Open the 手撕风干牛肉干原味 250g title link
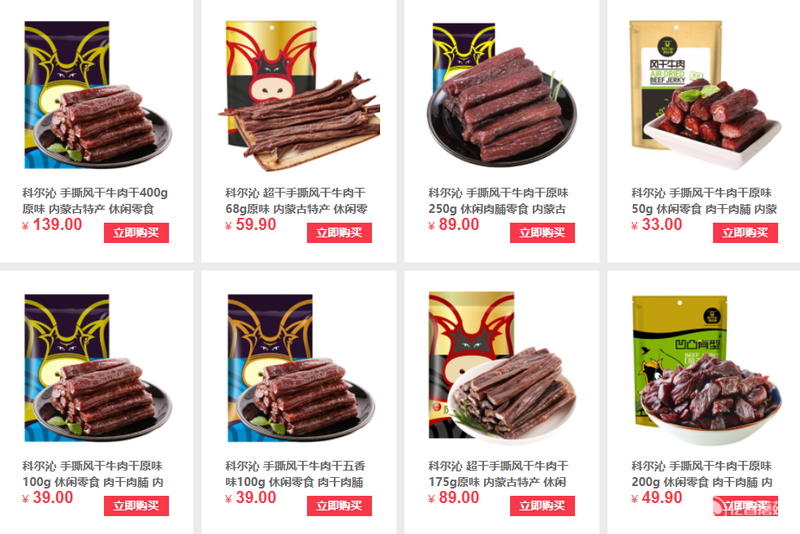800x534 pixels. [x=498, y=201]
